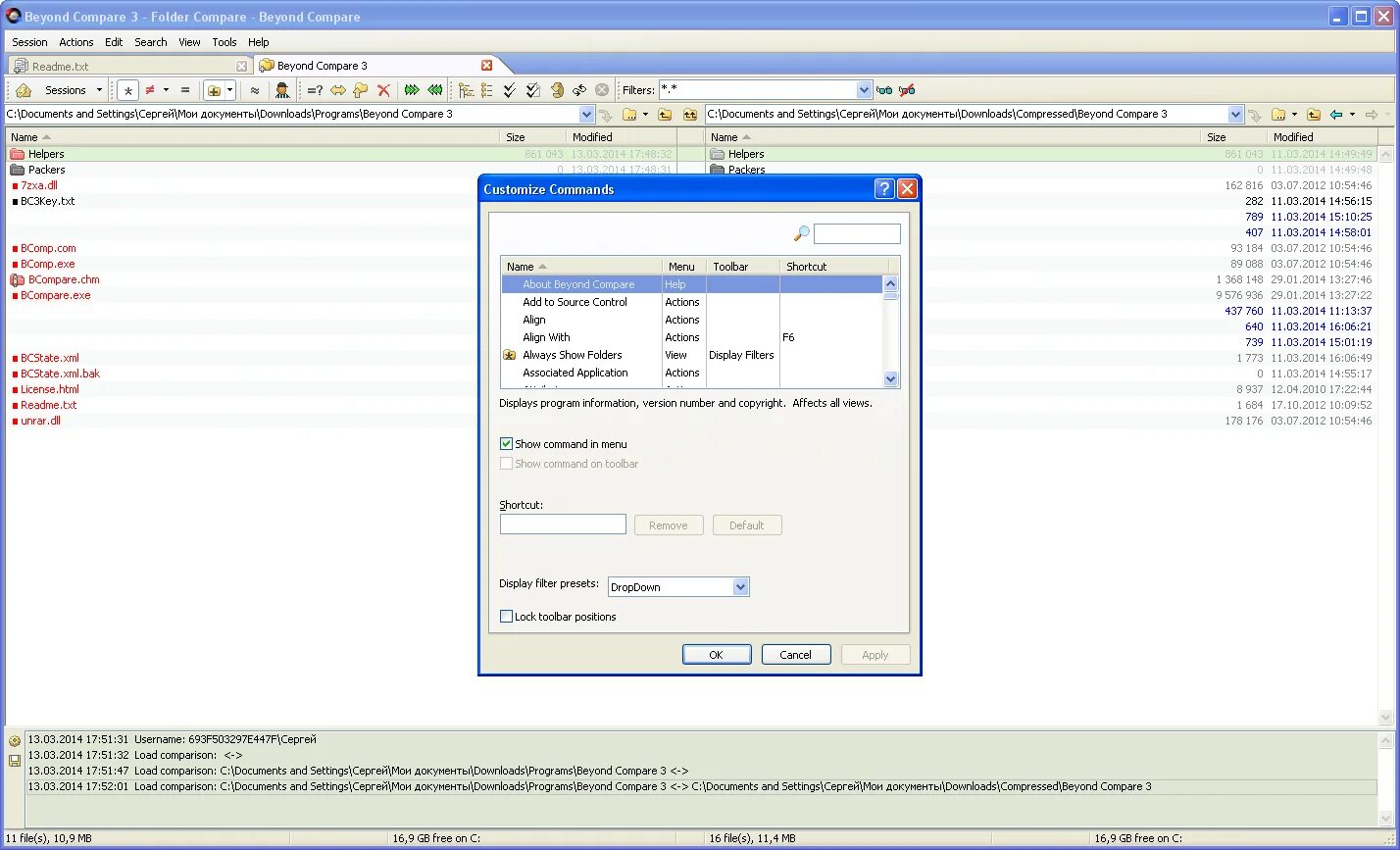Click the swap sides arrows icon
1400x850 pixels.
pos(338,90)
